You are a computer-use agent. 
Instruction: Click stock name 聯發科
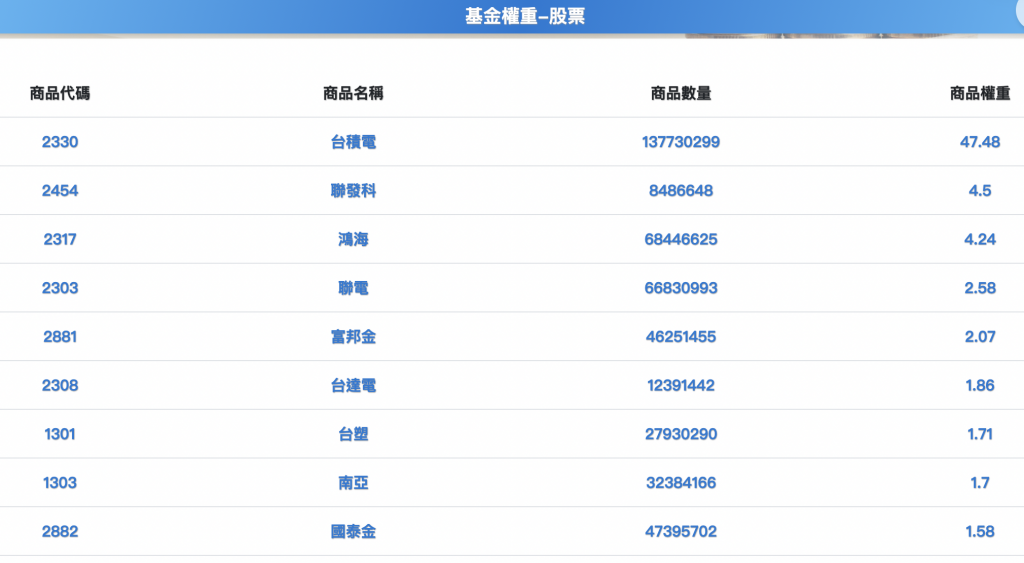(x=353, y=191)
